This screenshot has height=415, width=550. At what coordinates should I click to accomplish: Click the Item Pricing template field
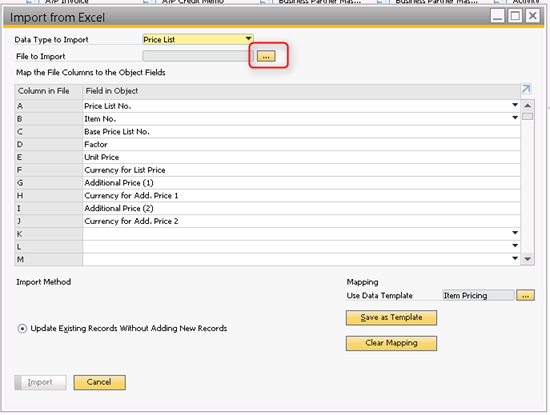click(478, 295)
